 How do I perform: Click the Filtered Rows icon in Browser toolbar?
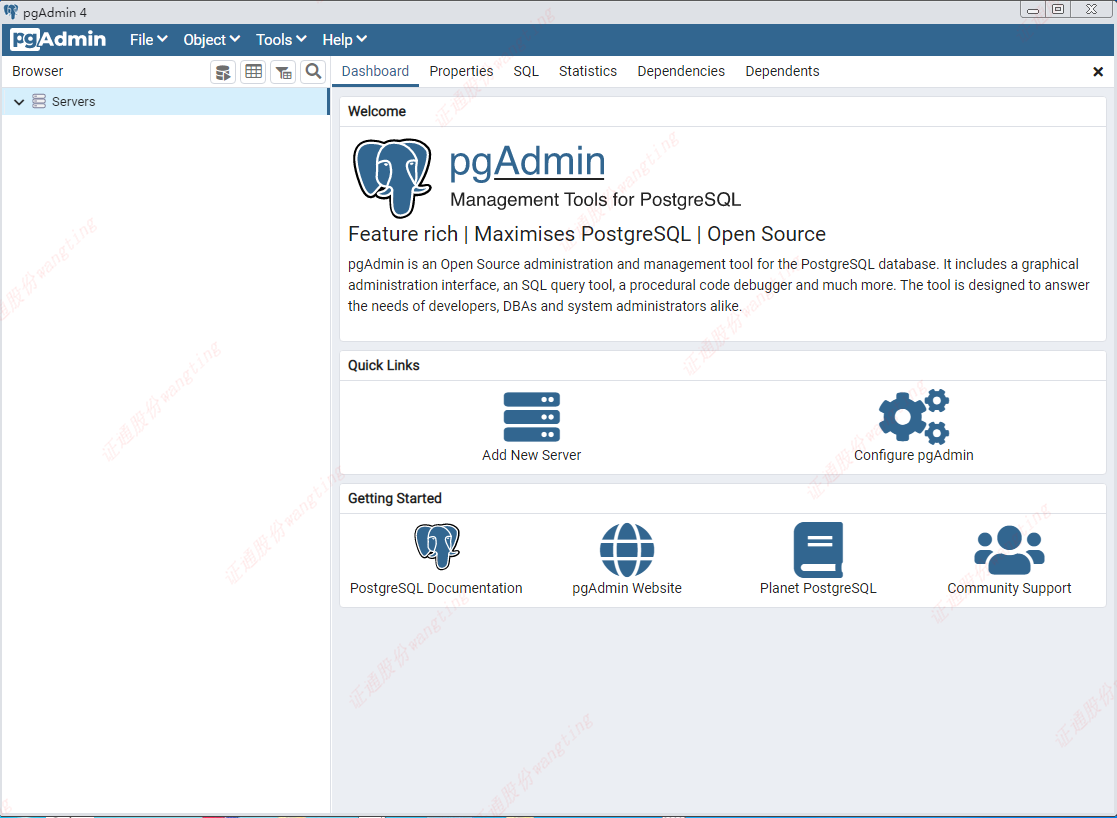pos(284,72)
